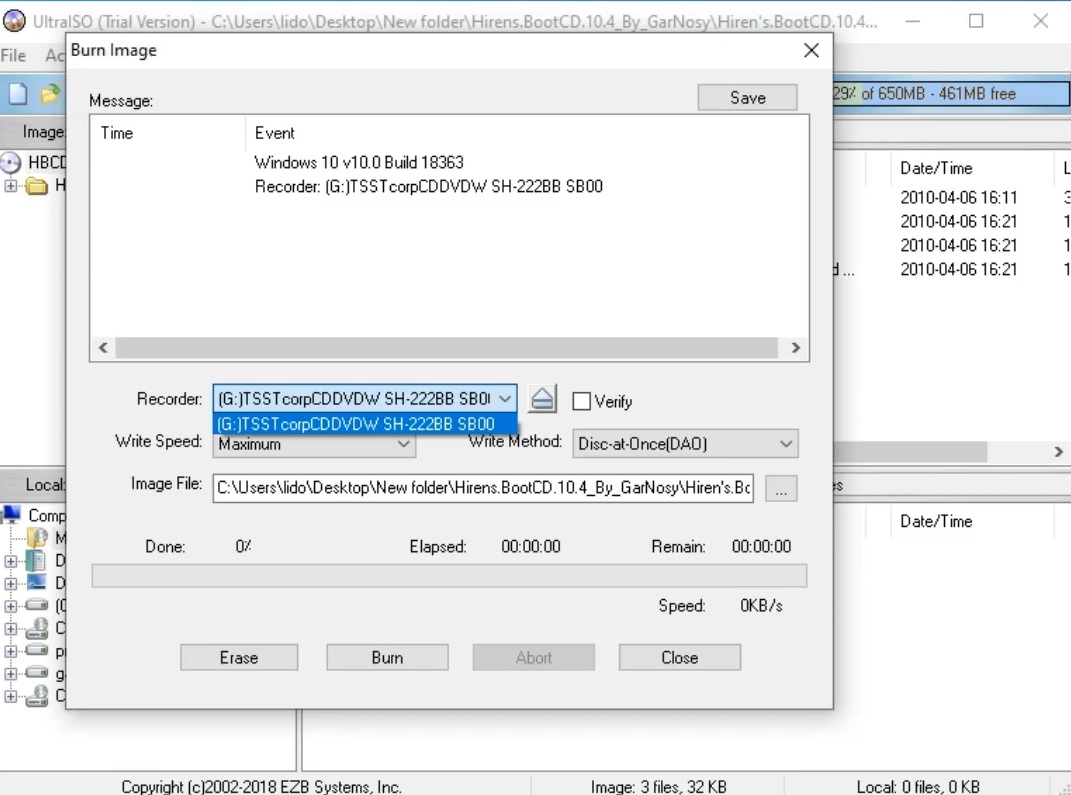Click the UltraISO app icon in title bar
1071x795 pixels.
[x=14, y=21]
